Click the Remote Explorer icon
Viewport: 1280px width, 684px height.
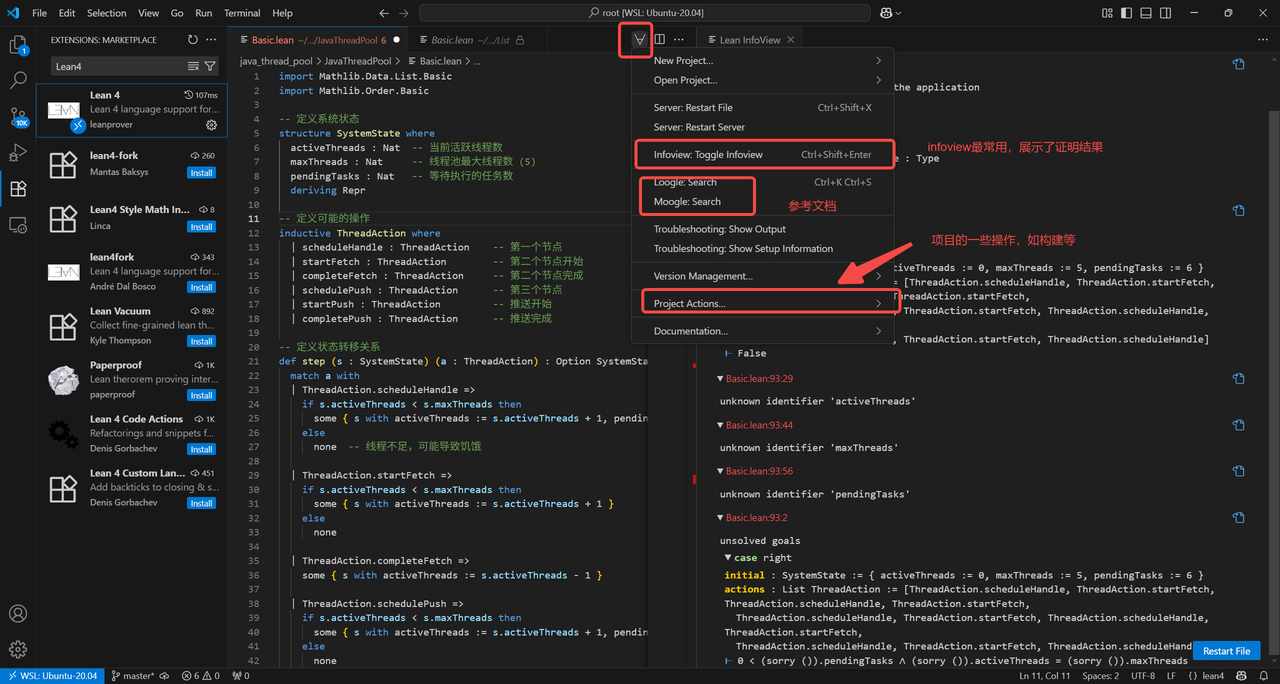tap(18, 225)
